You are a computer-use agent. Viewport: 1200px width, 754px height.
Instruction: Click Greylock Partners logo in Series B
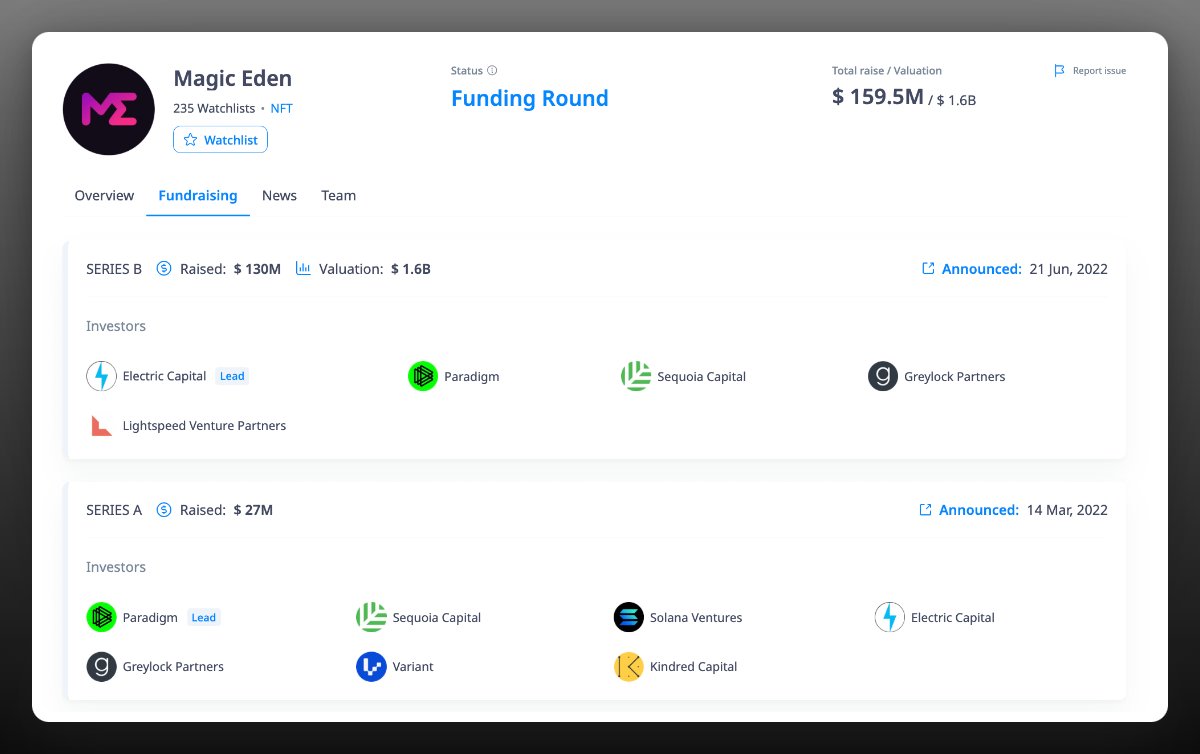click(x=883, y=376)
